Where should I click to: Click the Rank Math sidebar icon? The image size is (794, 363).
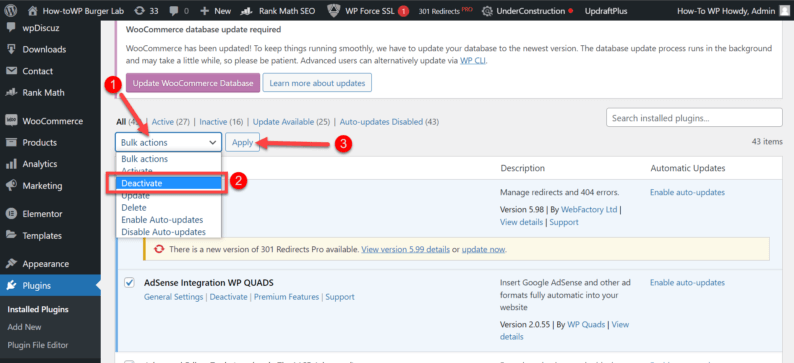[x=11, y=93]
